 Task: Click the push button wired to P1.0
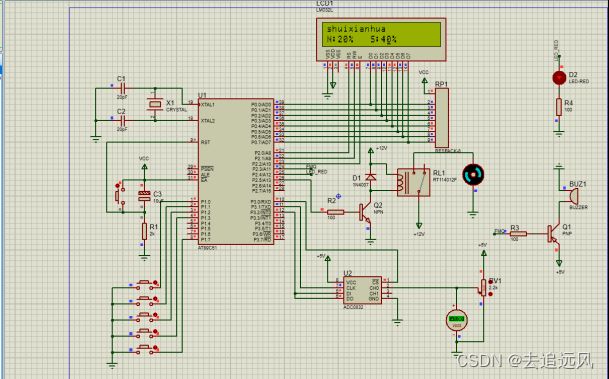144,285
